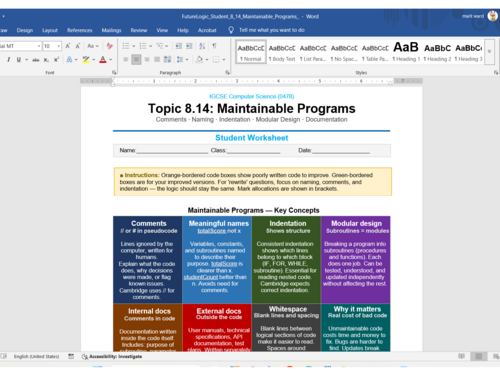Open font name dropdown

pyautogui.click(x=39, y=46)
